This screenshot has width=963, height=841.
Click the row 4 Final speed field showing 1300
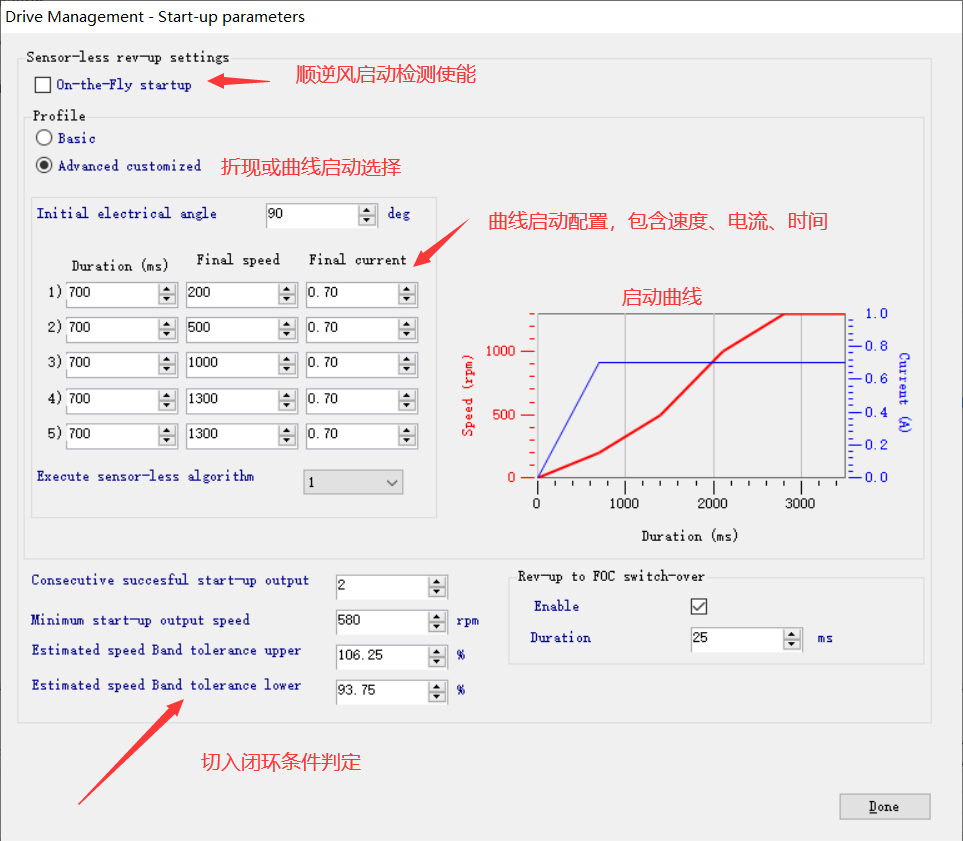click(232, 399)
